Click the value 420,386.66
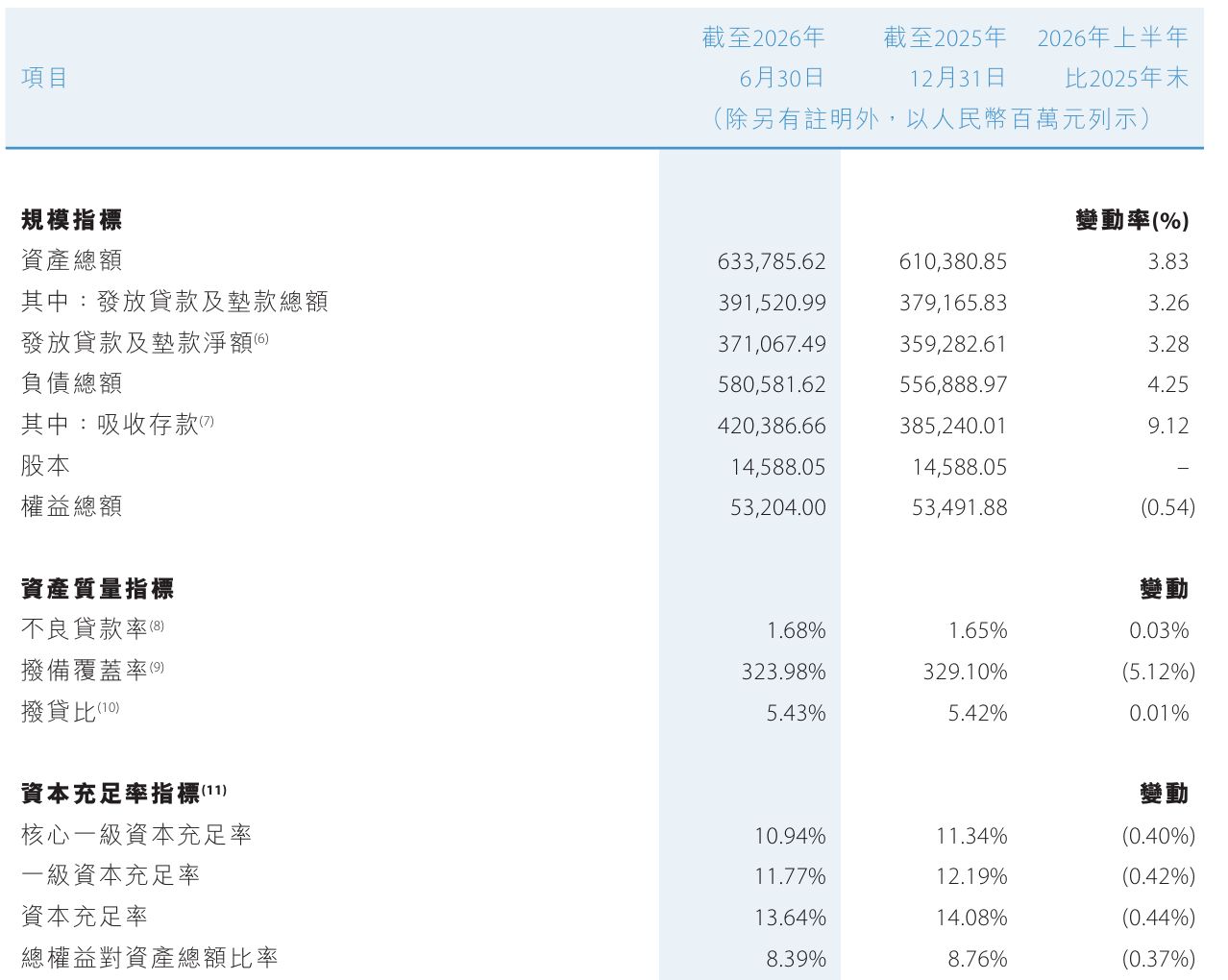The image size is (1228, 980). point(772,426)
